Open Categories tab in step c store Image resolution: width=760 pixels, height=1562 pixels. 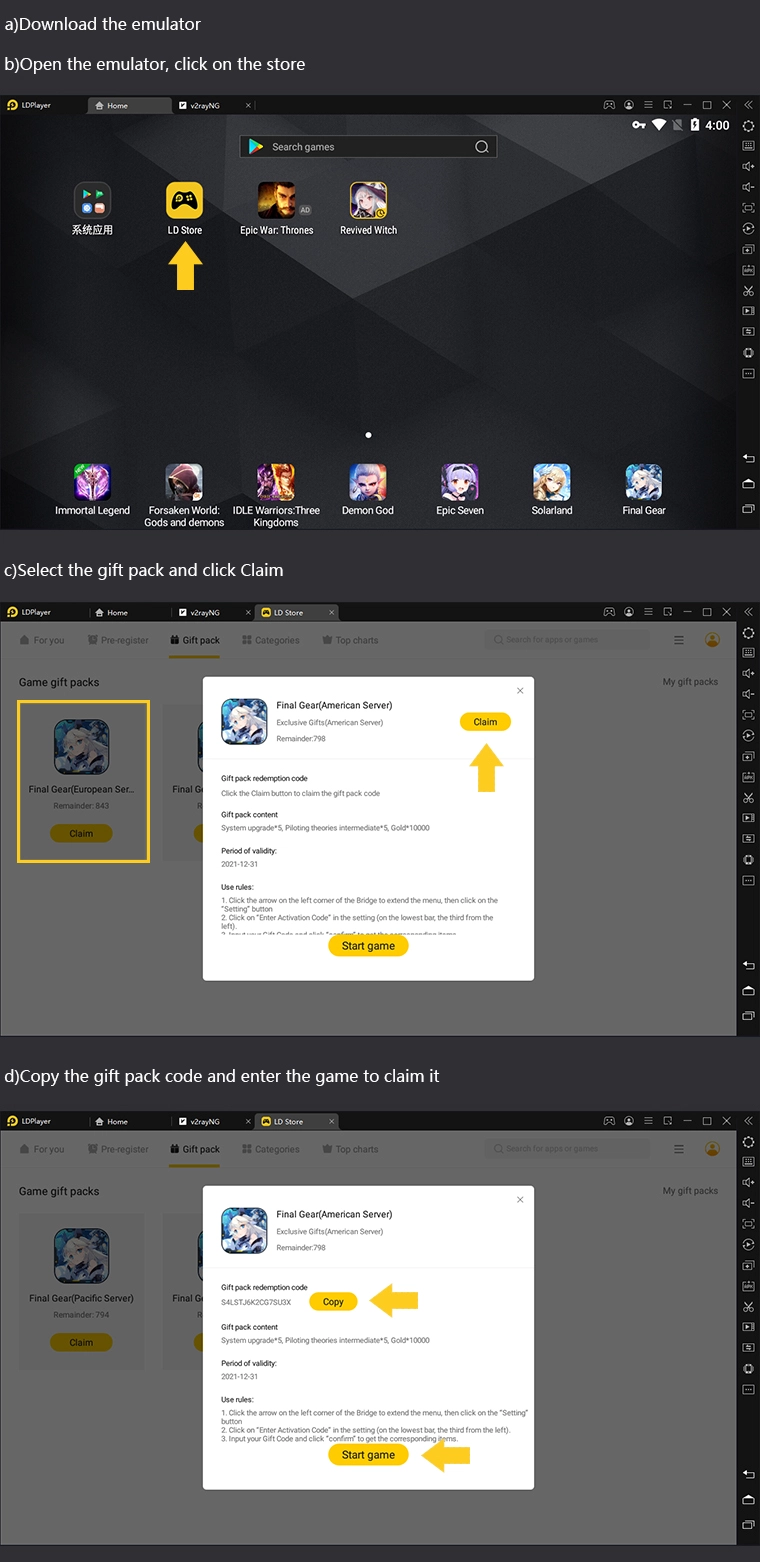[x=270, y=640]
